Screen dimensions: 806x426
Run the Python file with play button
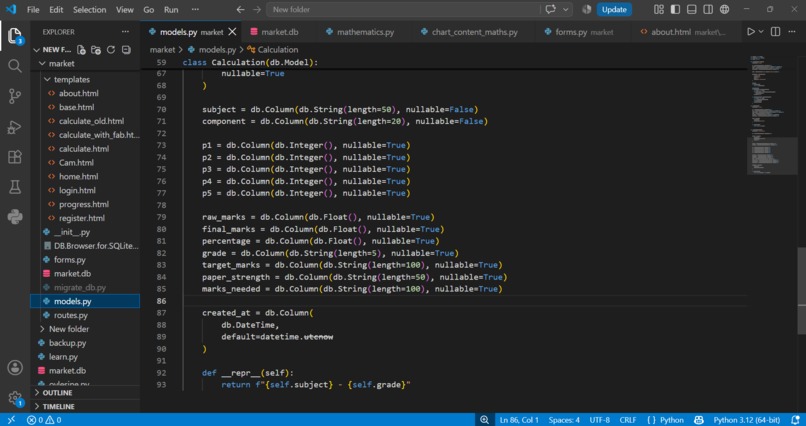pos(751,32)
